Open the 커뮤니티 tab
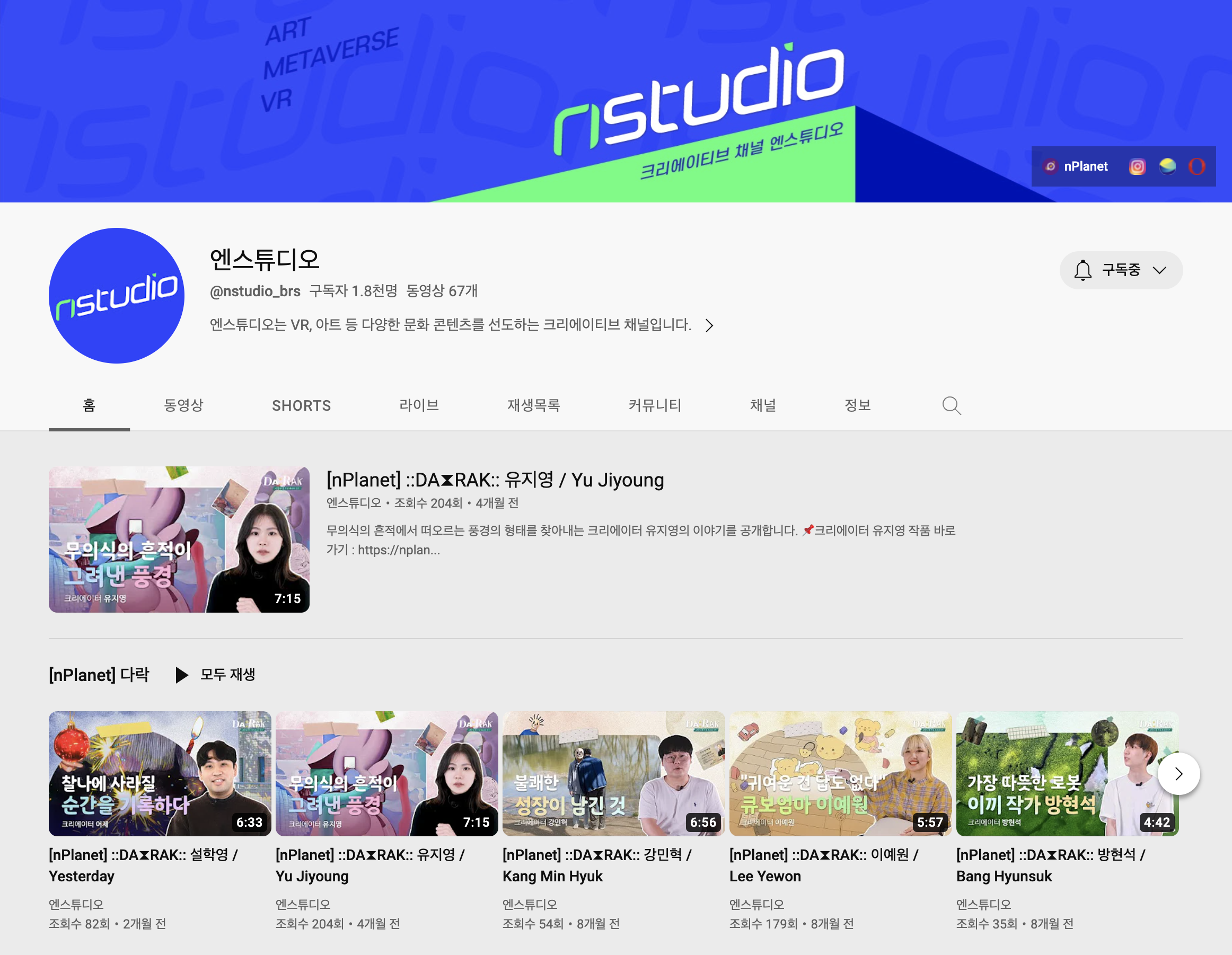1232x955 pixels. (654, 405)
